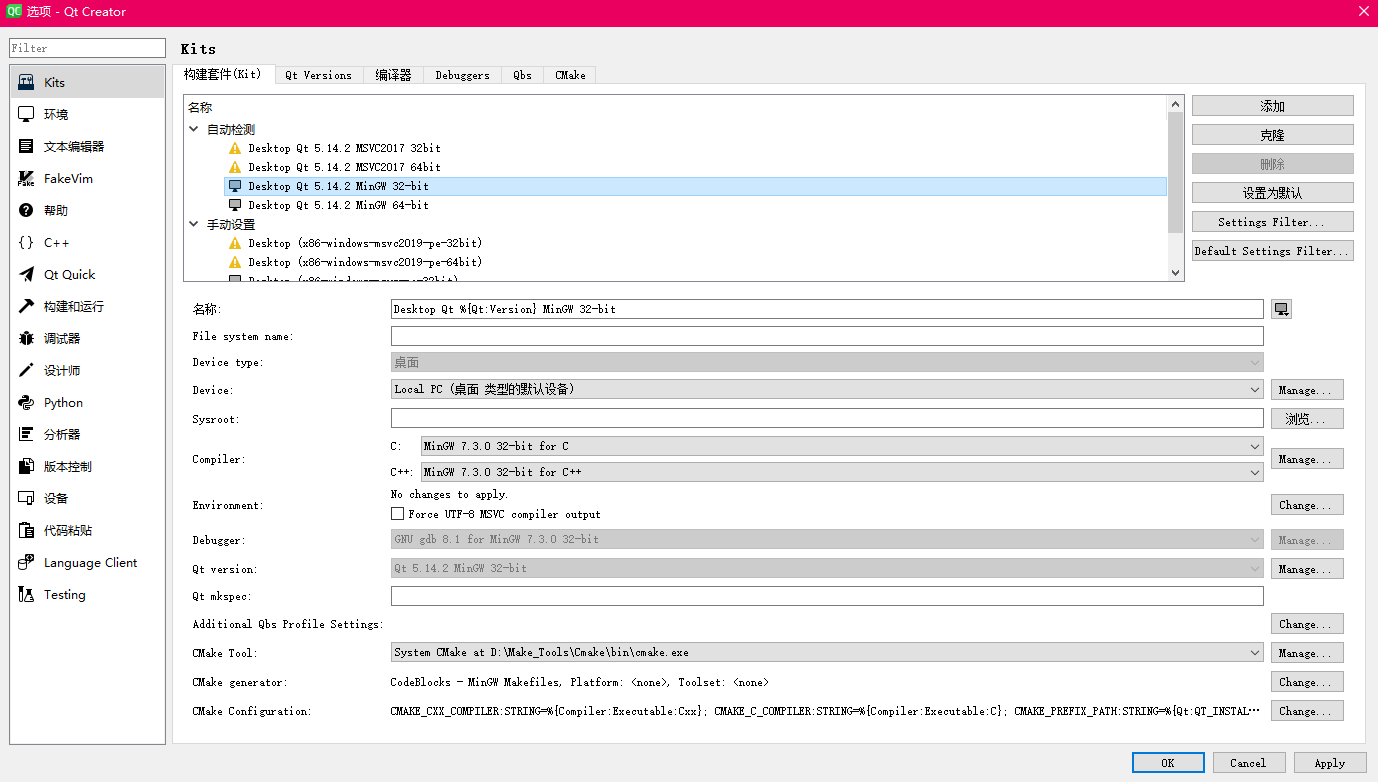
Task: Select the FakeVim icon
Action: [x=27, y=178]
